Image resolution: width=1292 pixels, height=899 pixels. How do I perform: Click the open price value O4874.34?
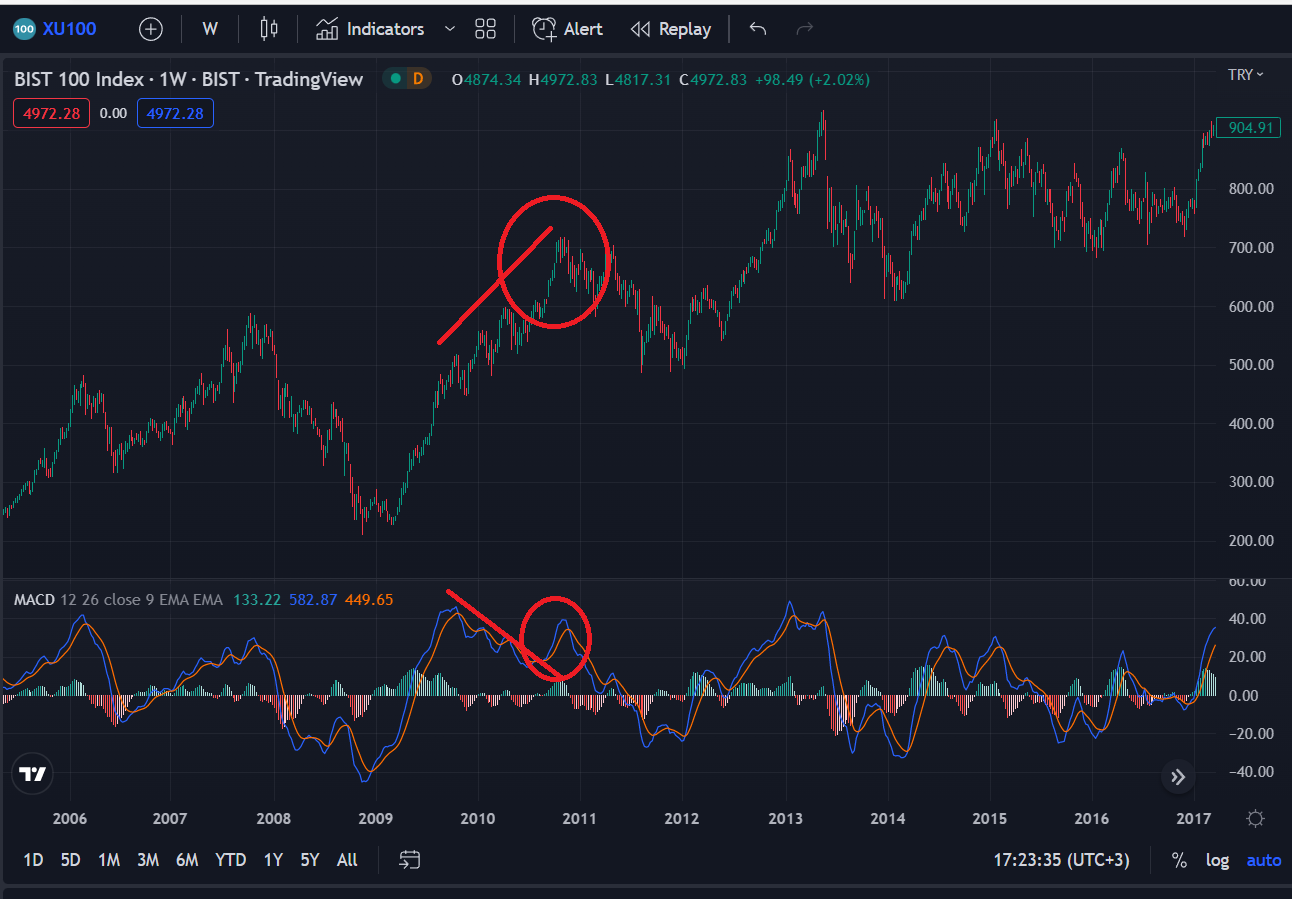[487, 80]
